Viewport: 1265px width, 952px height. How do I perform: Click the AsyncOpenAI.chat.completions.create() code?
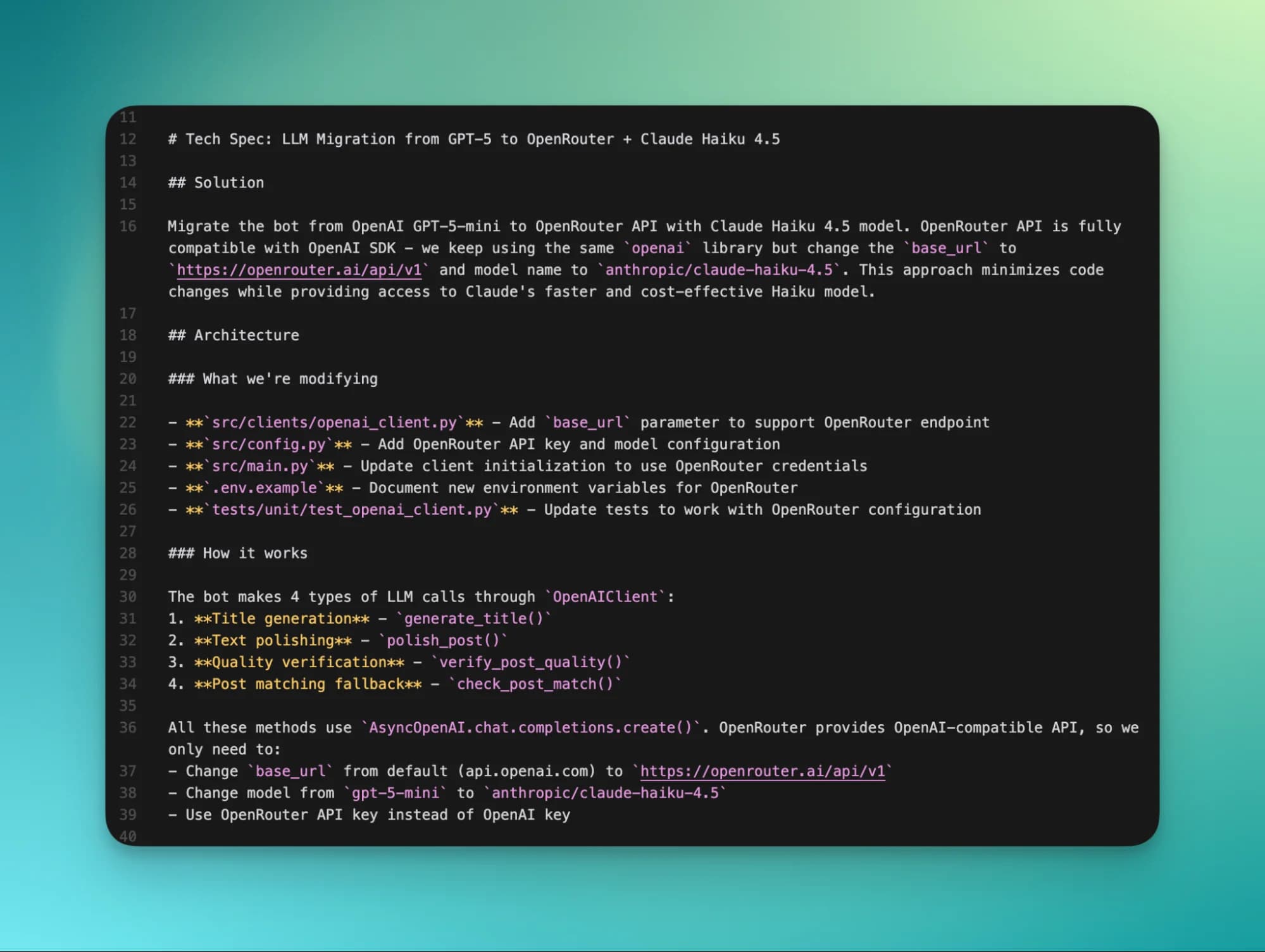530,728
